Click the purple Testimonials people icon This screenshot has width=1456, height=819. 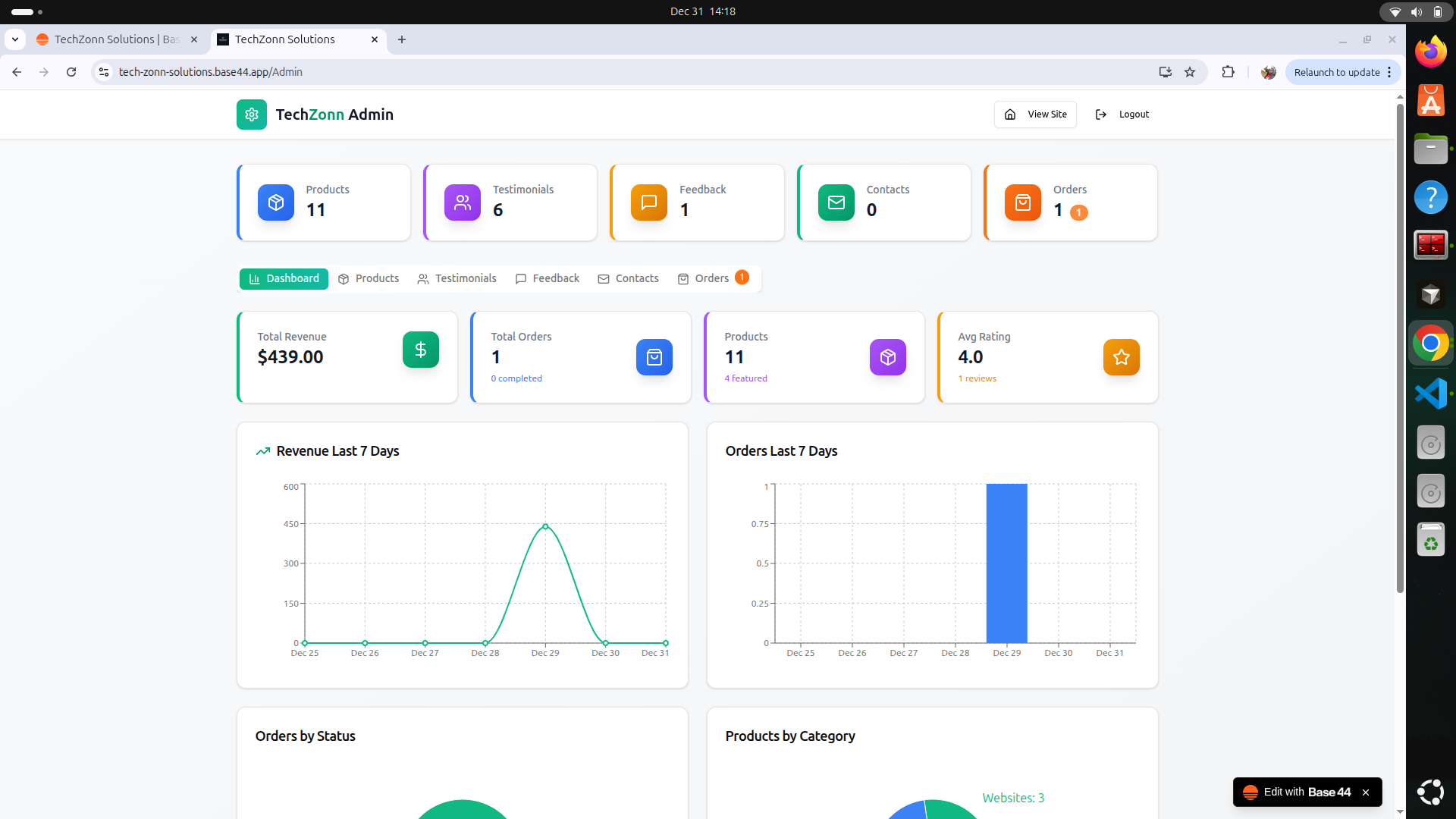(x=463, y=202)
